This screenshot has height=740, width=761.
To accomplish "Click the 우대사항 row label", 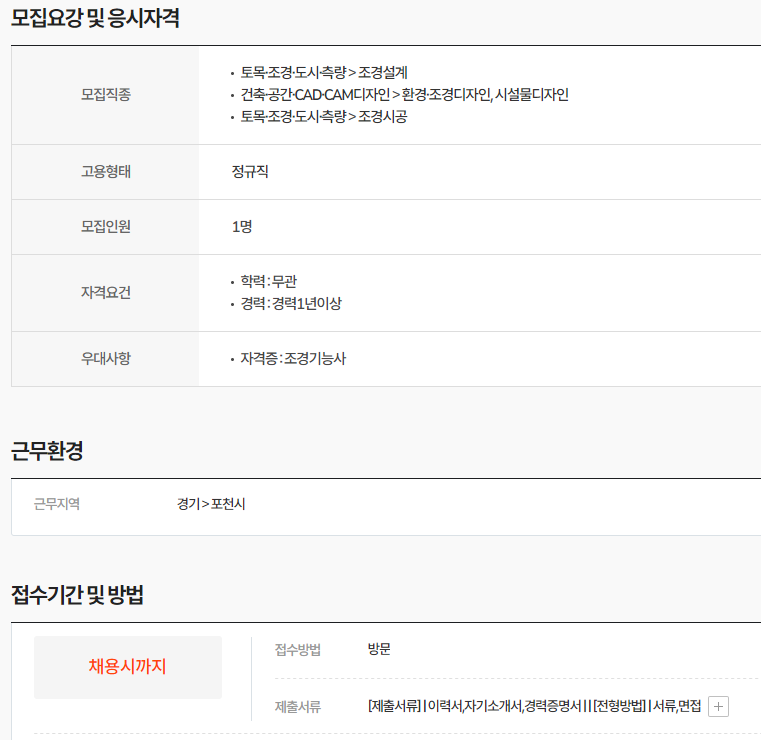I will (x=106, y=359).
